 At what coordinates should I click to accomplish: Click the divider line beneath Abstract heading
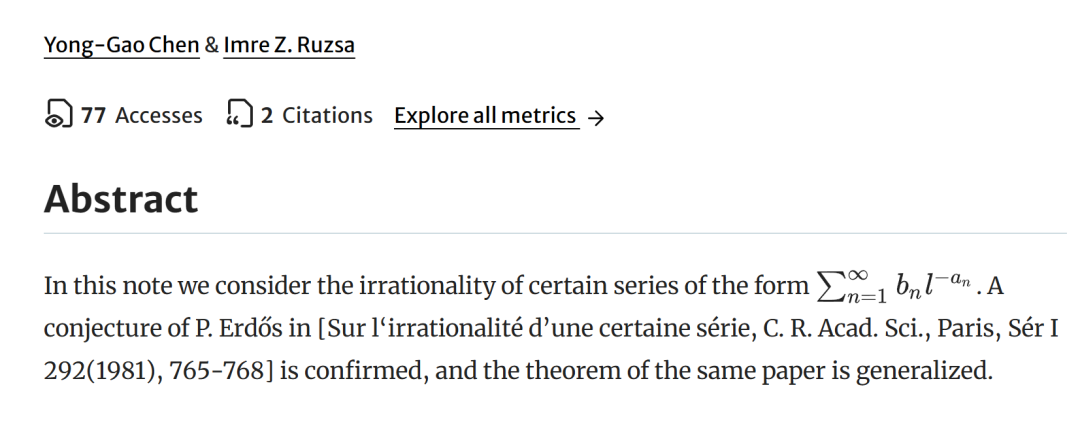point(555,234)
